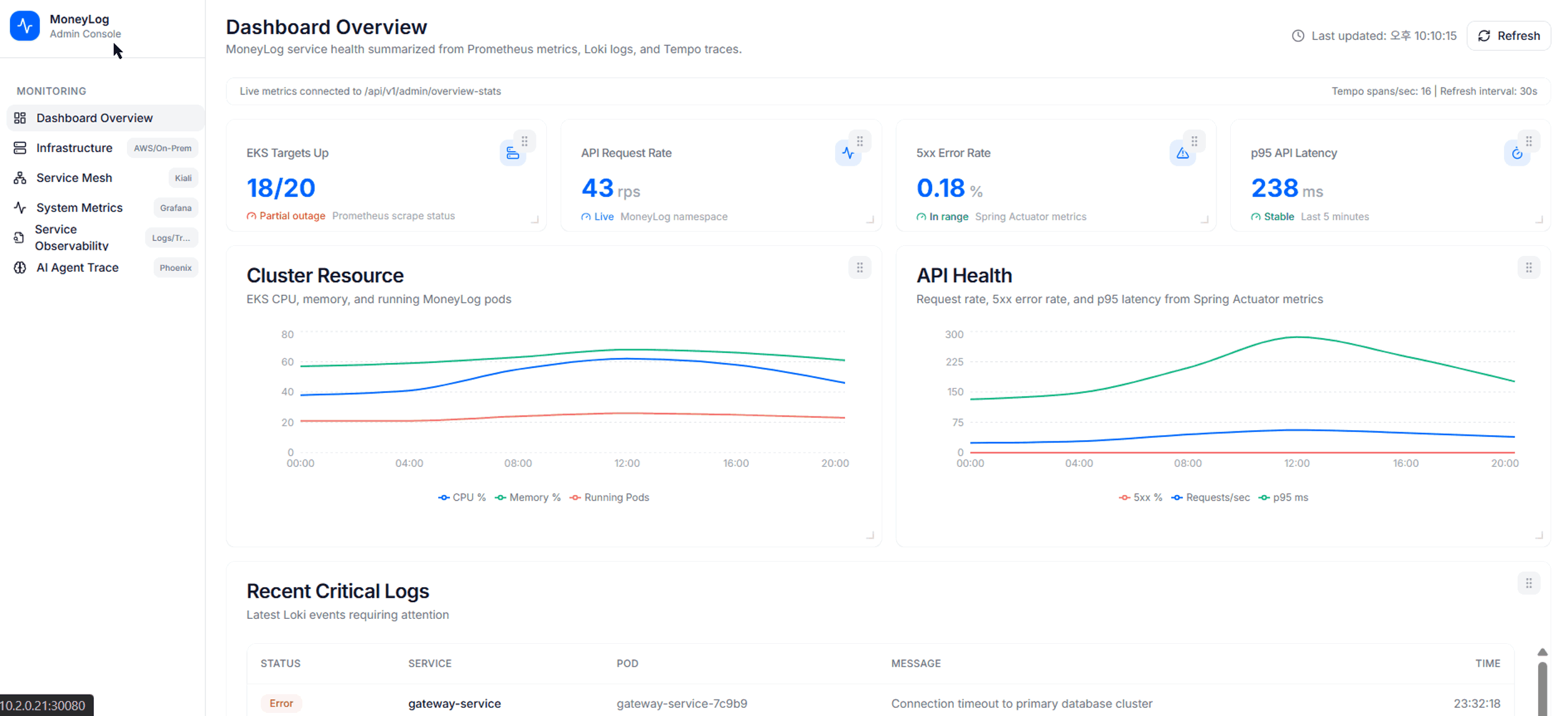The height and width of the screenshot is (716, 1568).
Task: Toggle the p95 ms series in legend
Action: tap(1284, 497)
